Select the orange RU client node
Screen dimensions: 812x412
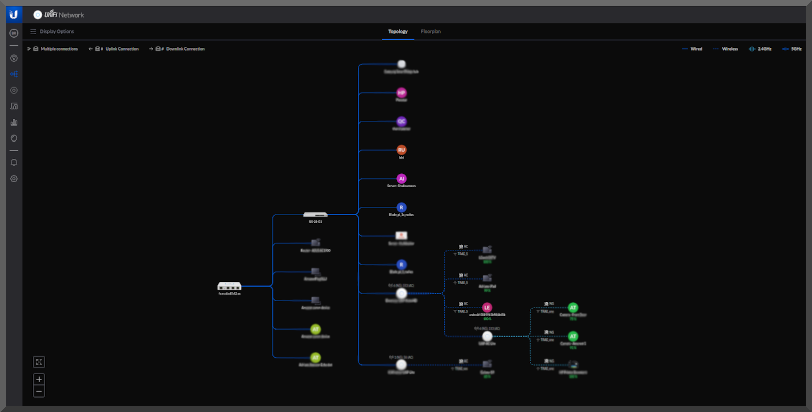point(401,150)
